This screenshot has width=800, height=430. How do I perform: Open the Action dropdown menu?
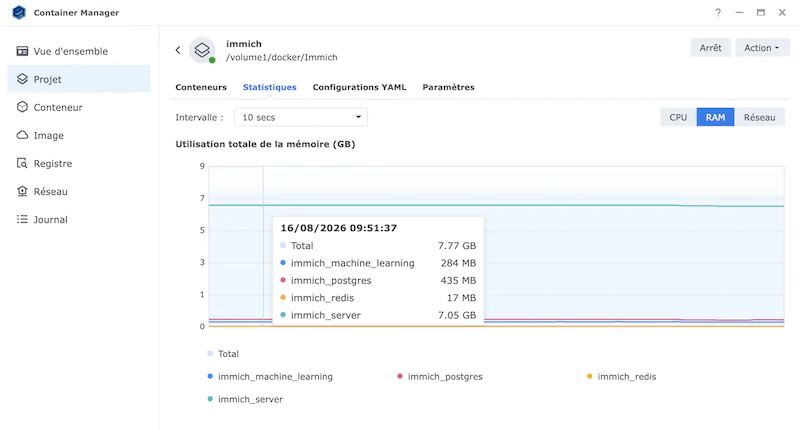tap(762, 48)
